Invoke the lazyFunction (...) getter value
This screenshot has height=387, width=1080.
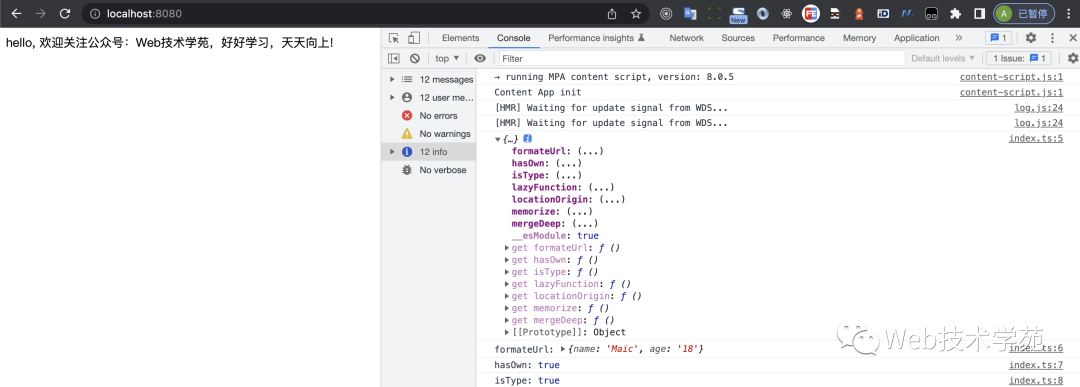(601, 187)
